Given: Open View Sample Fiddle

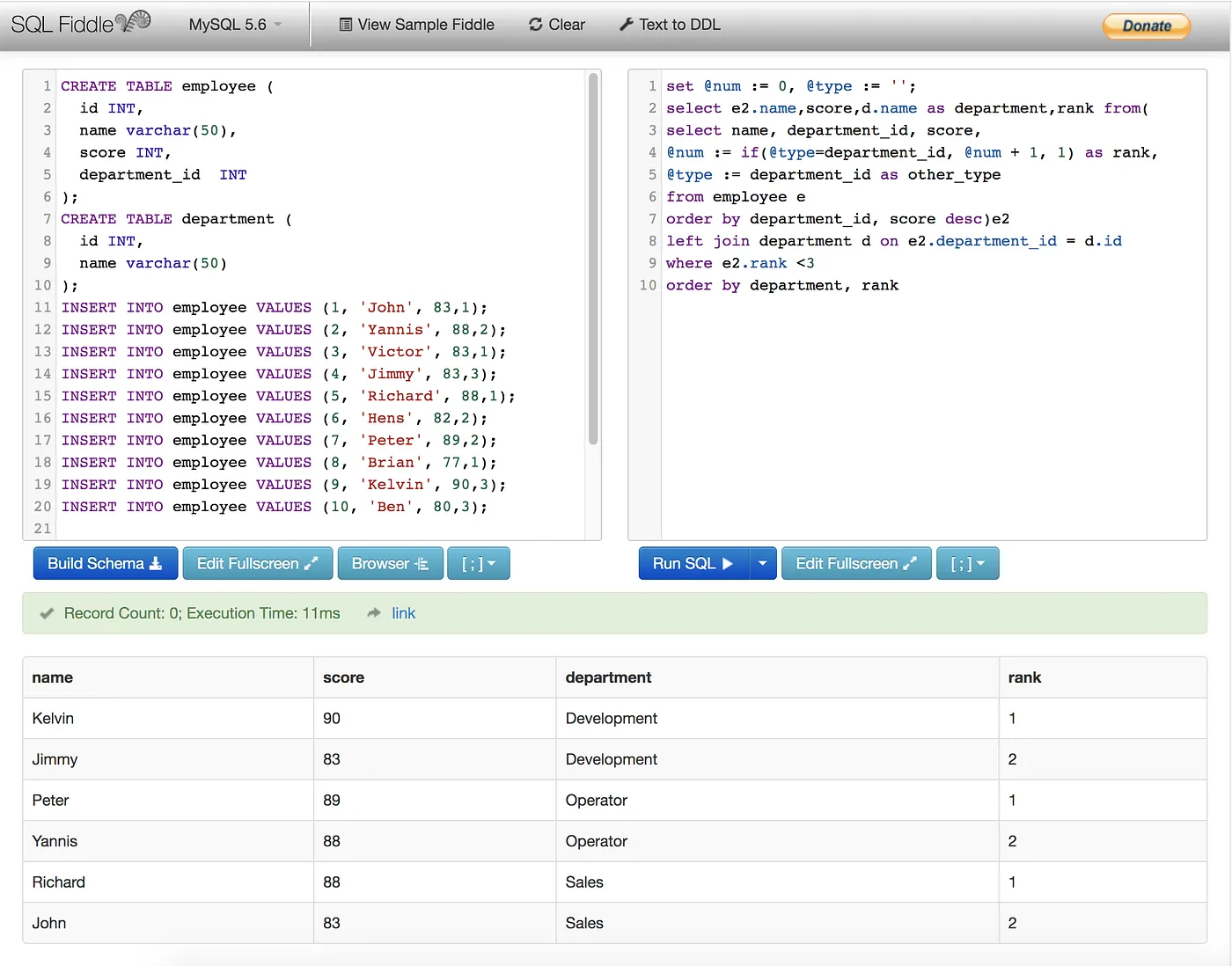Looking at the screenshot, I should click(x=416, y=25).
